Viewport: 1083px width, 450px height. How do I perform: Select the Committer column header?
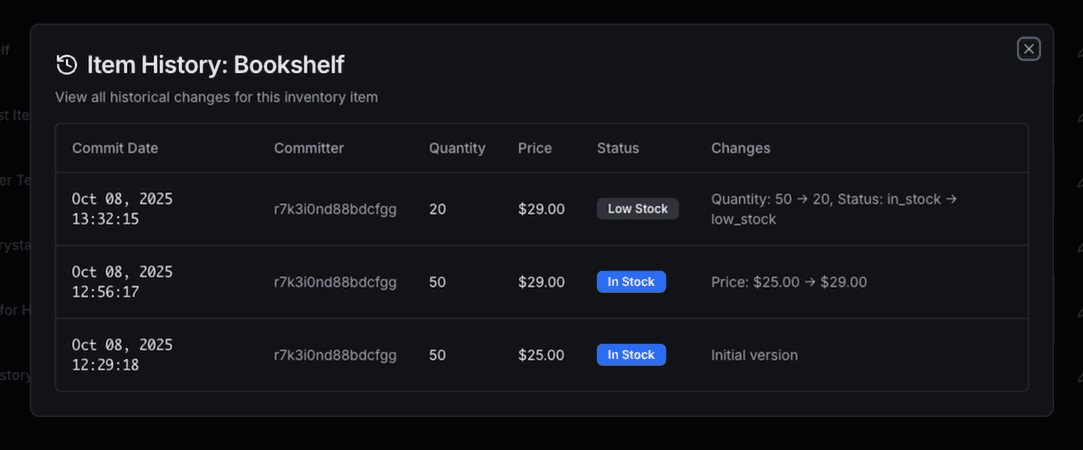click(309, 148)
